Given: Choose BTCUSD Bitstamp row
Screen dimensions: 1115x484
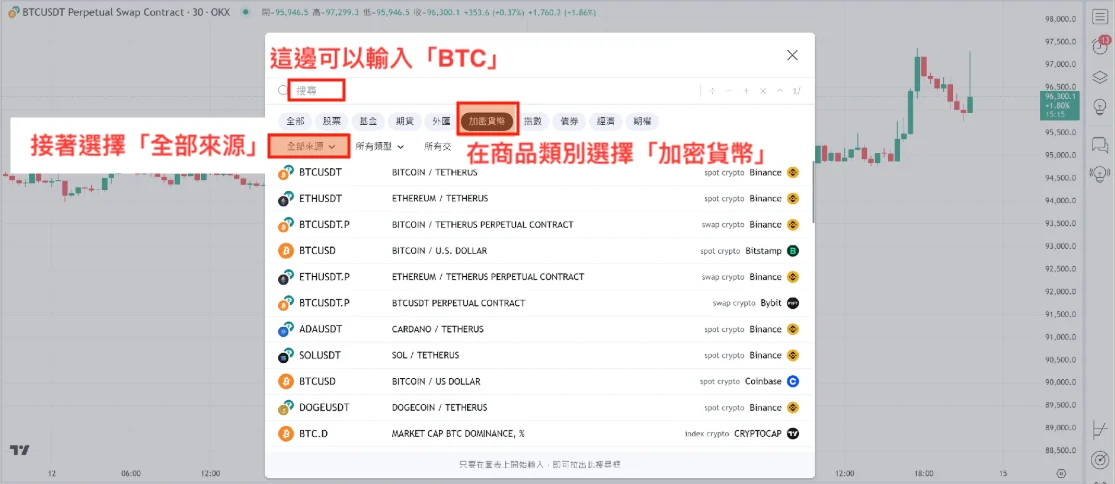Looking at the screenshot, I should (540, 250).
